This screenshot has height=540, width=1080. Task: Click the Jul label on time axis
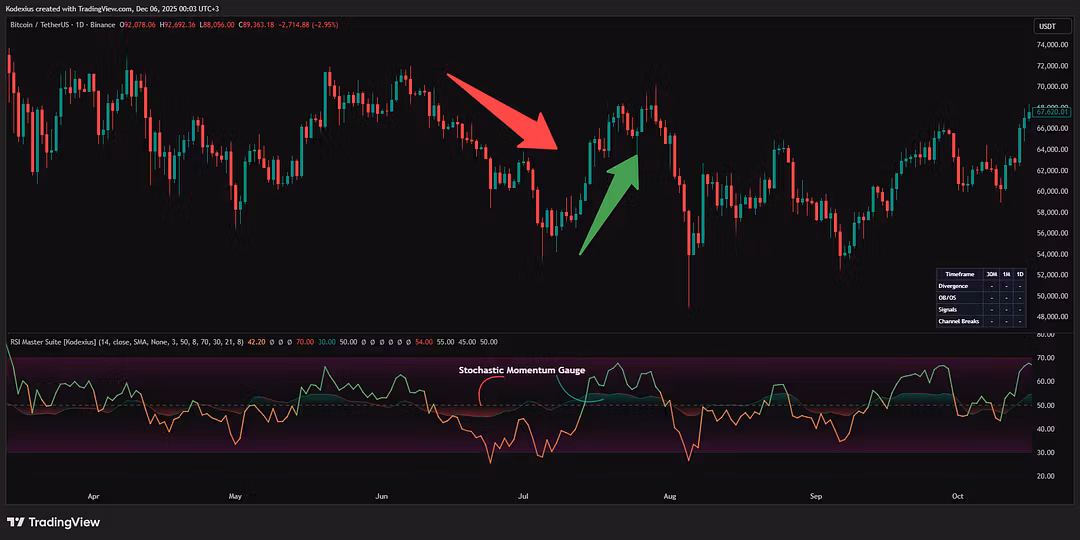click(523, 495)
